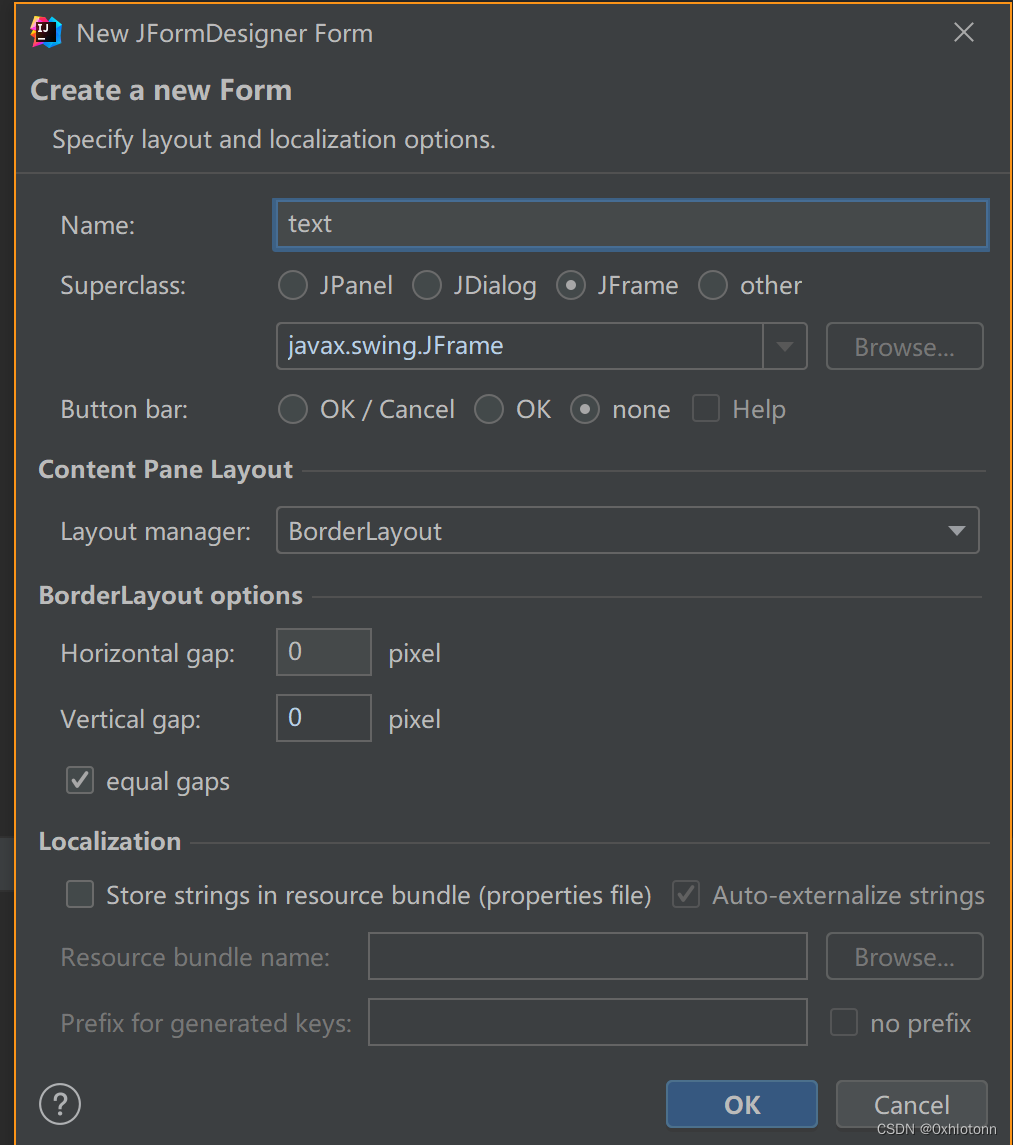Open the javax.swing.JFrame superclass dropdown arrow
The width and height of the screenshot is (1013, 1145).
785,346
